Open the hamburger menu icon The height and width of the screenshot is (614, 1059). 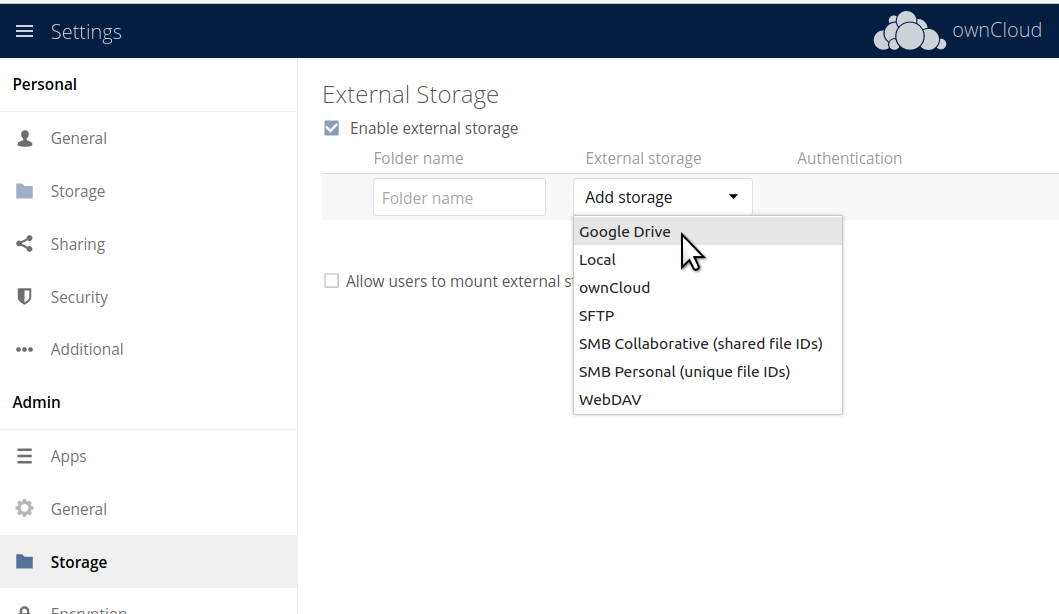pos(24,32)
